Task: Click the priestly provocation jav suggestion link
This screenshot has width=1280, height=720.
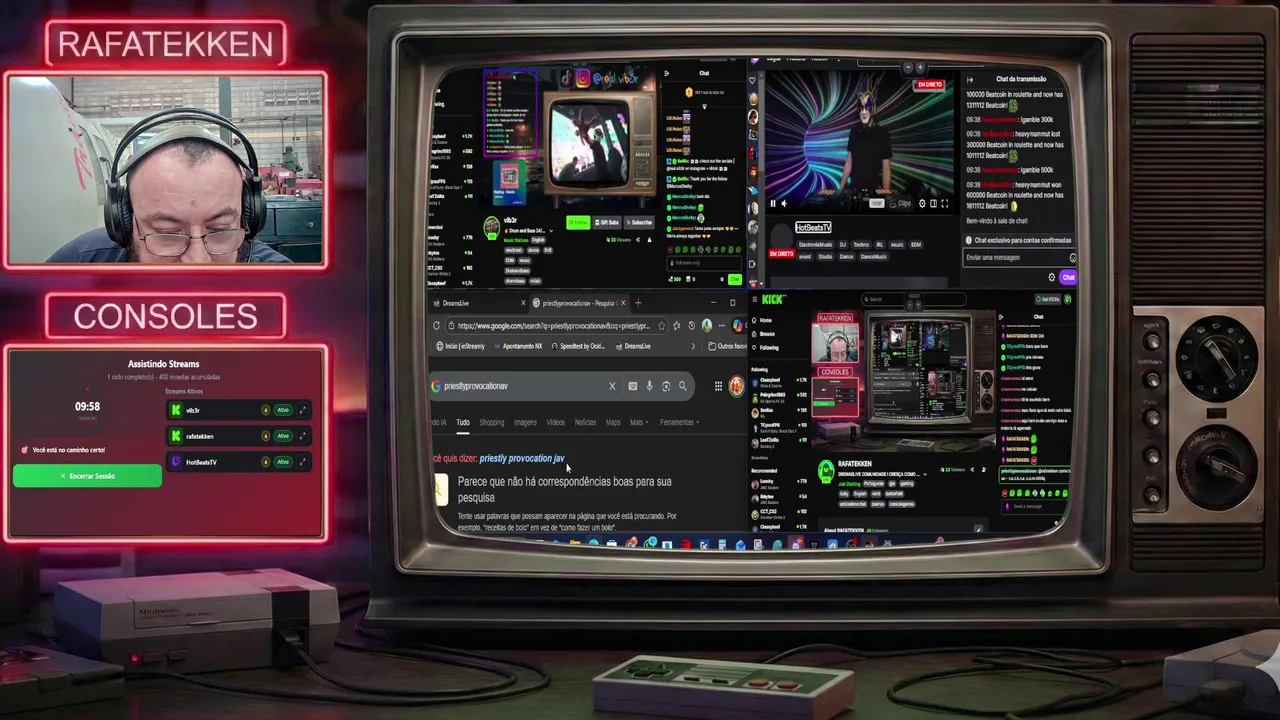Action: [x=522, y=458]
